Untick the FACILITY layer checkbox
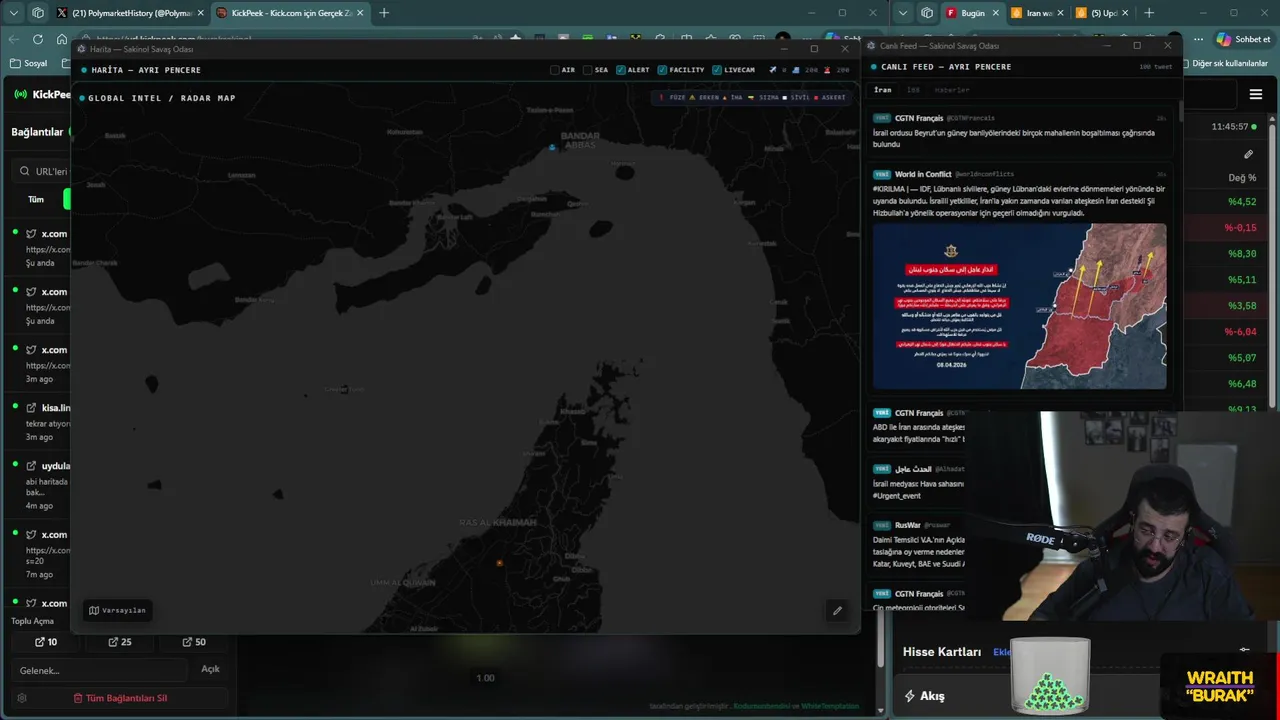This screenshot has width=1280, height=720. (x=663, y=70)
